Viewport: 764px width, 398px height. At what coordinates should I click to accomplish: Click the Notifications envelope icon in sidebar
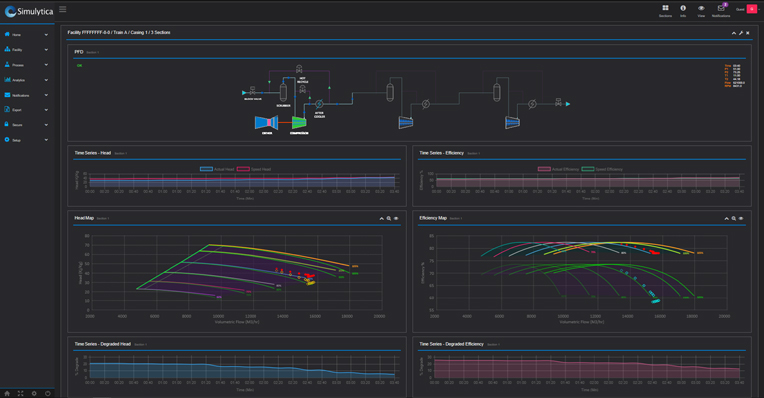(7, 95)
